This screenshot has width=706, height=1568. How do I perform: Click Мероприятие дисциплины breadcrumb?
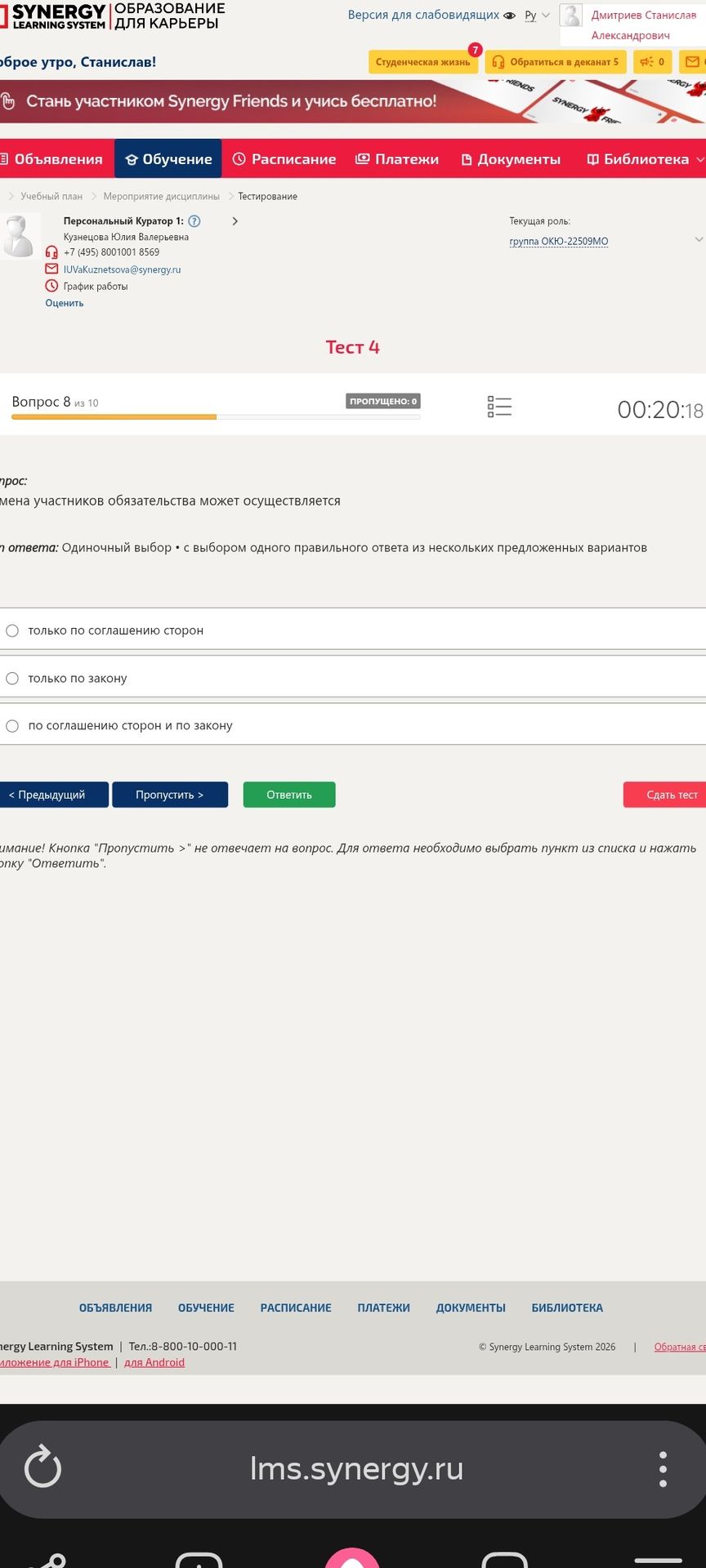click(162, 197)
